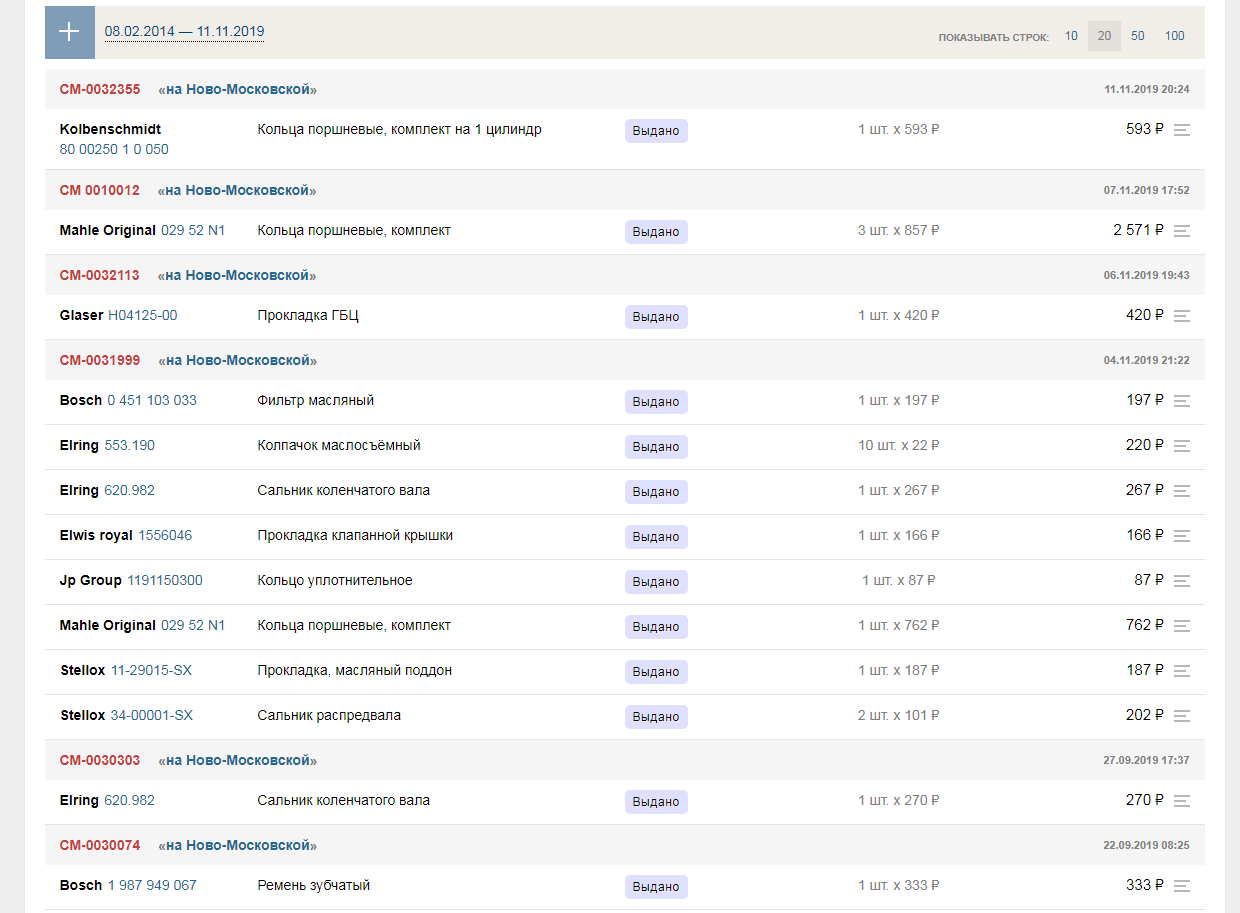Screen dimensions: 1240x913
Task: Open order CM 0010012
Action: (100, 190)
